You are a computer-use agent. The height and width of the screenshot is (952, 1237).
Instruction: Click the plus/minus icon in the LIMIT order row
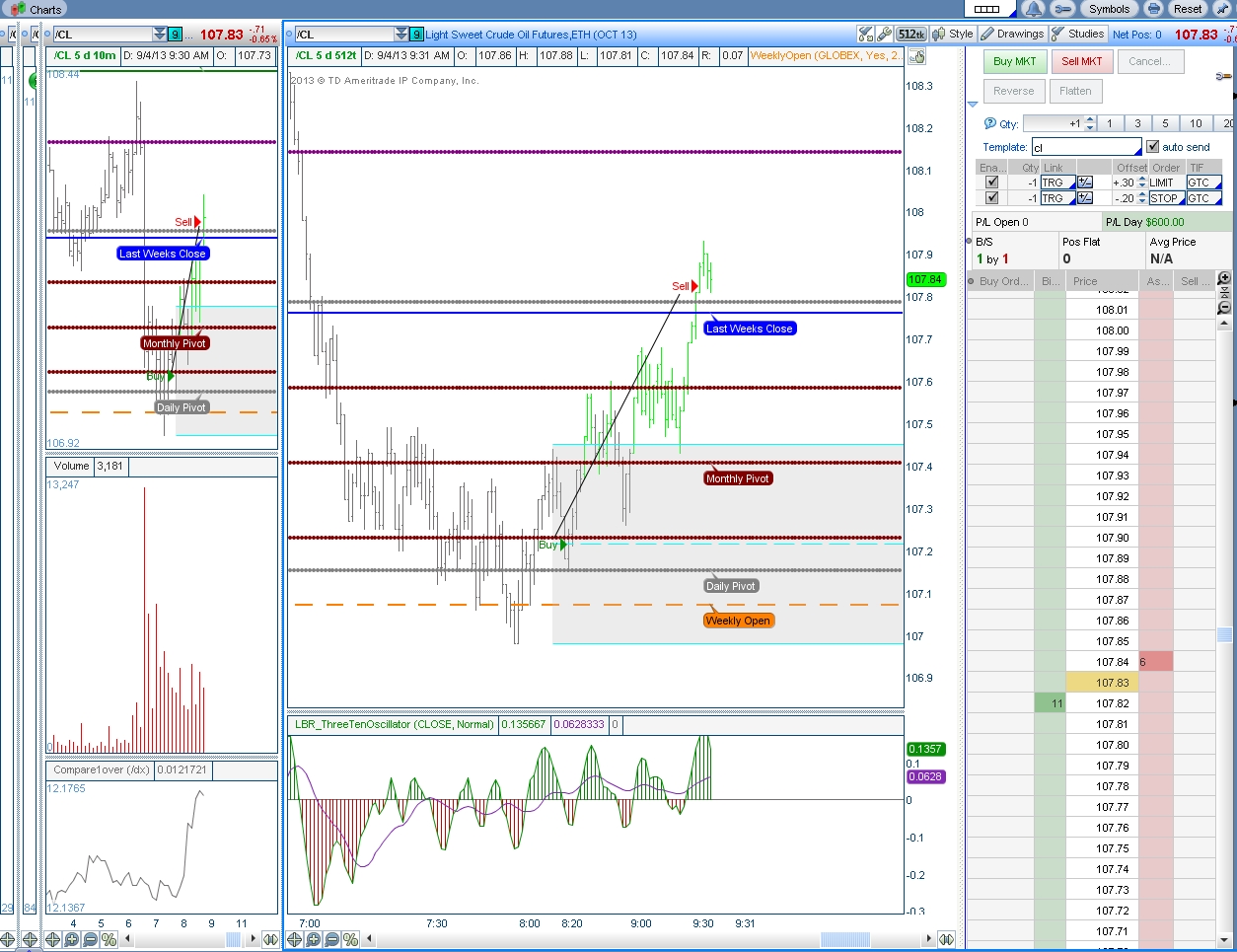[x=1085, y=183]
